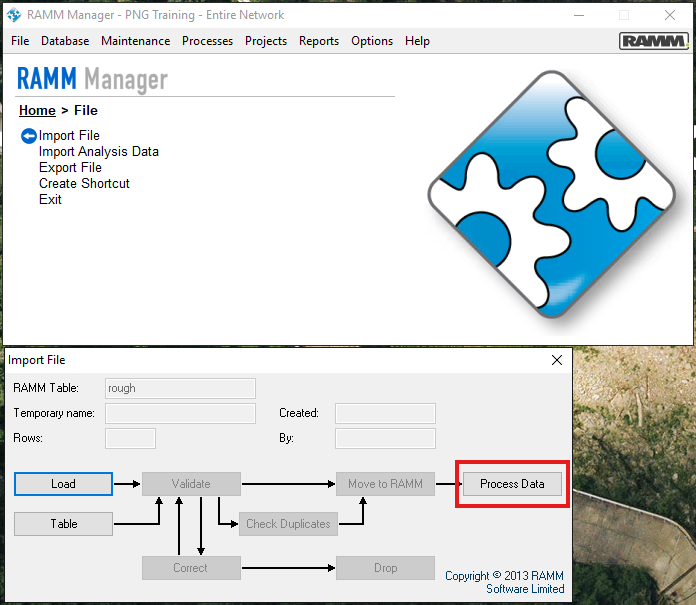Click the Created field
Screen dimensions: 696x605
(x=385, y=413)
